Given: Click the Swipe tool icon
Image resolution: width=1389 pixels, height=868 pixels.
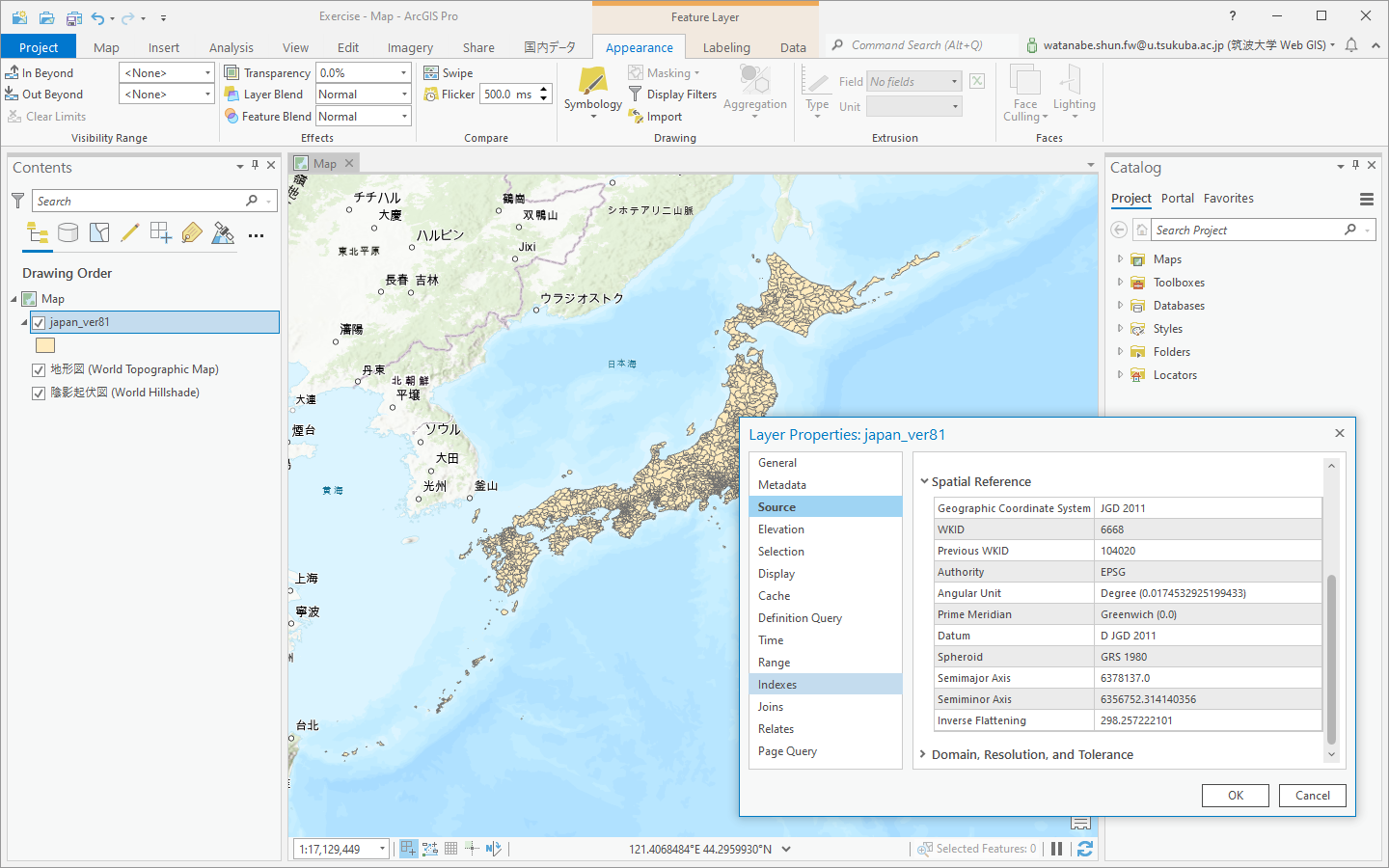Looking at the screenshot, I should (x=431, y=72).
